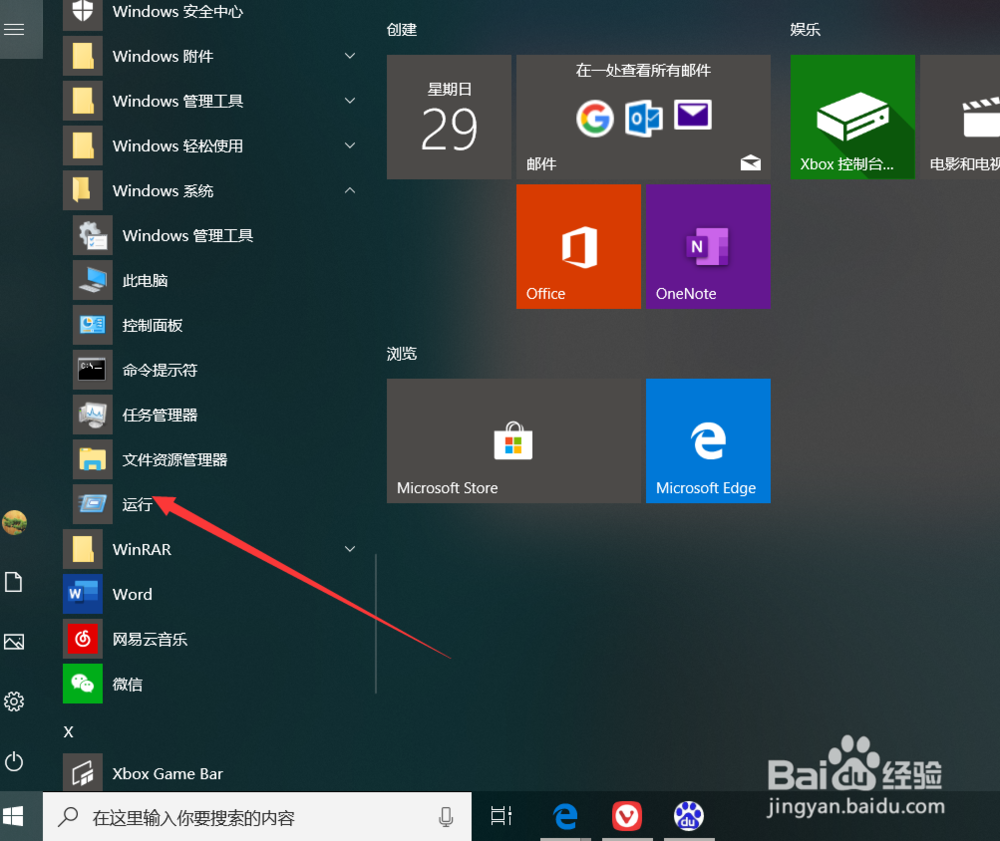Click the Windows 附件 folder icon

pyautogui.click(x=83, y=56)
